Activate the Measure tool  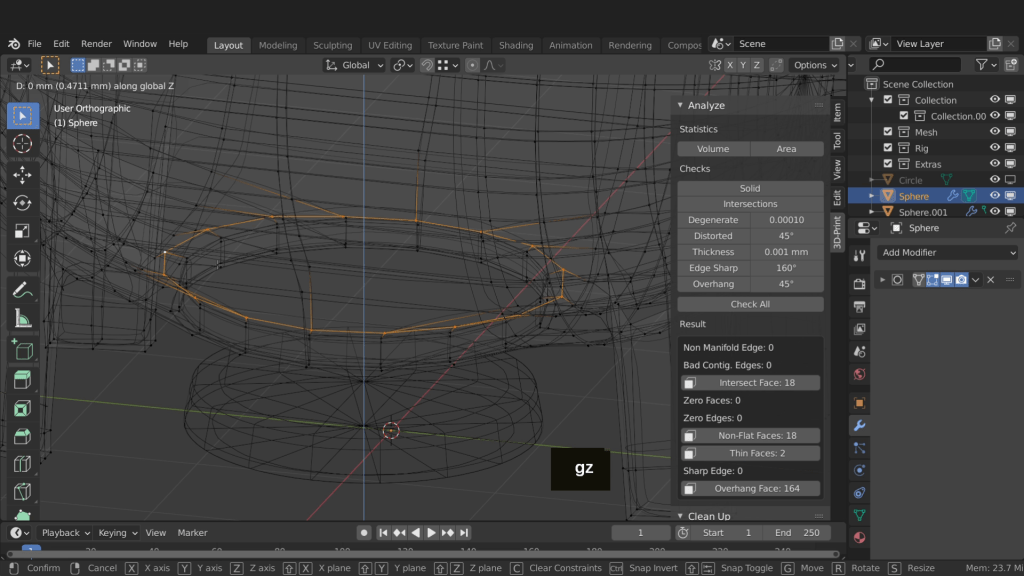22,319
